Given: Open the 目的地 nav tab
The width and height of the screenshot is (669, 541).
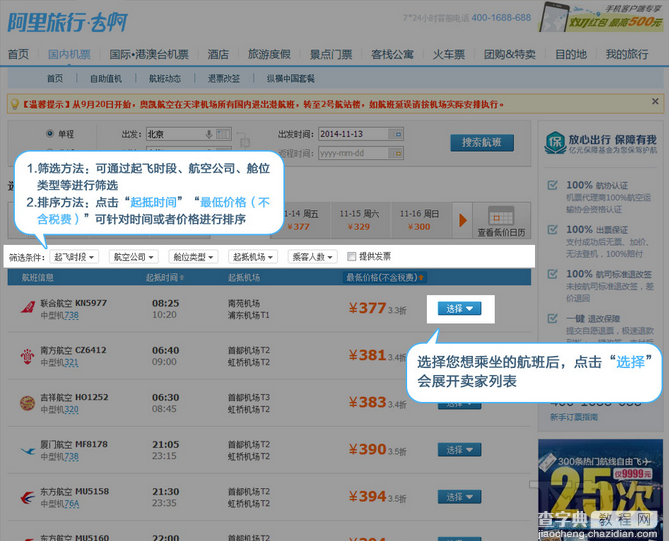Looking at the screenshot, I should click(x=571, y=55).
